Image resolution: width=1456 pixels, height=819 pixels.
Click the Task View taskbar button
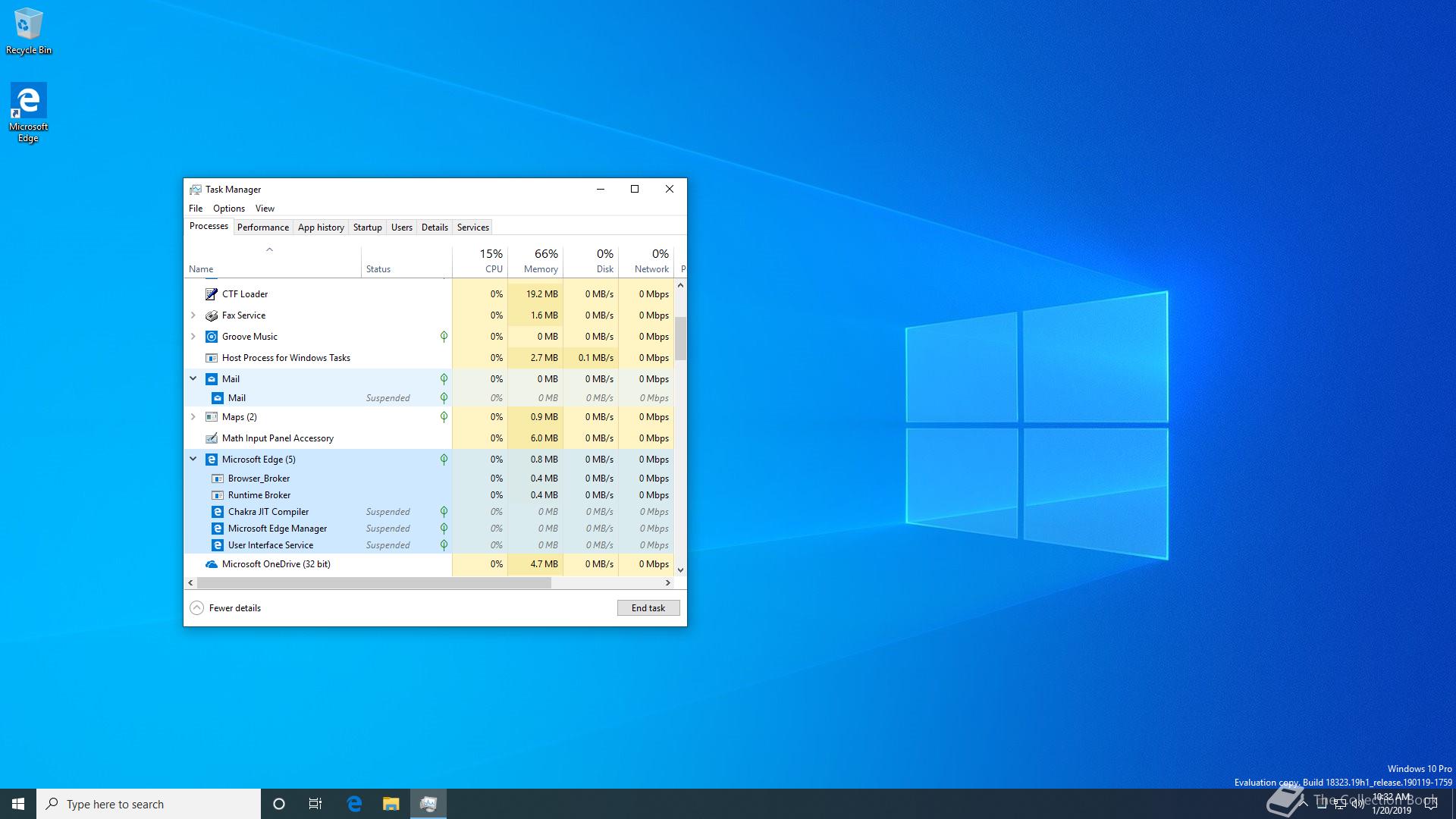pos(315,804)
